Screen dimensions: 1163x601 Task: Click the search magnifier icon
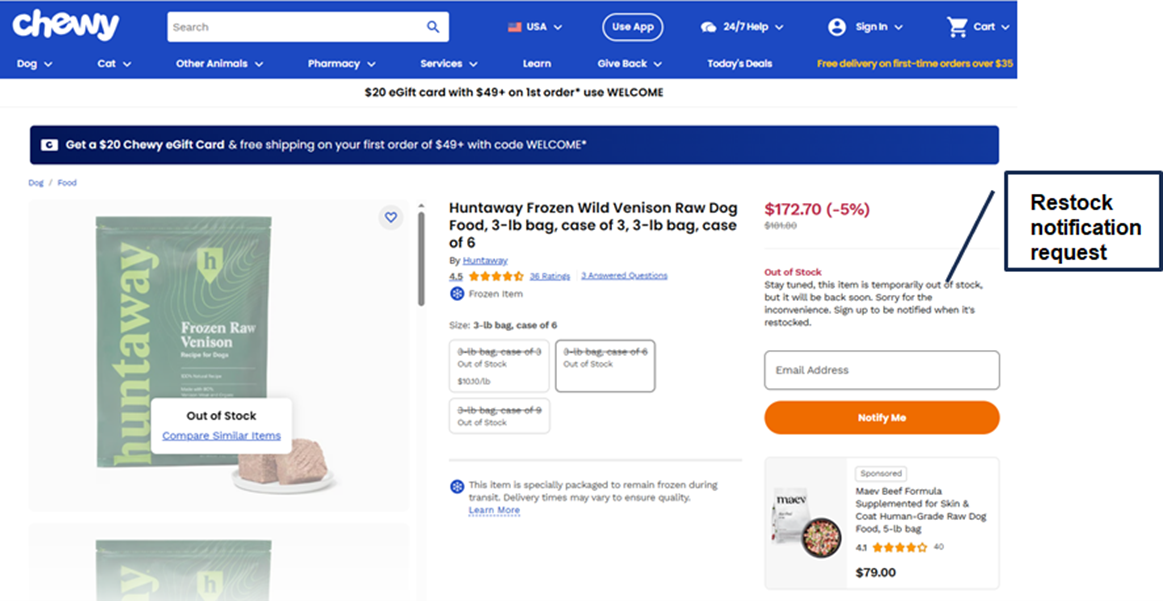433,27
